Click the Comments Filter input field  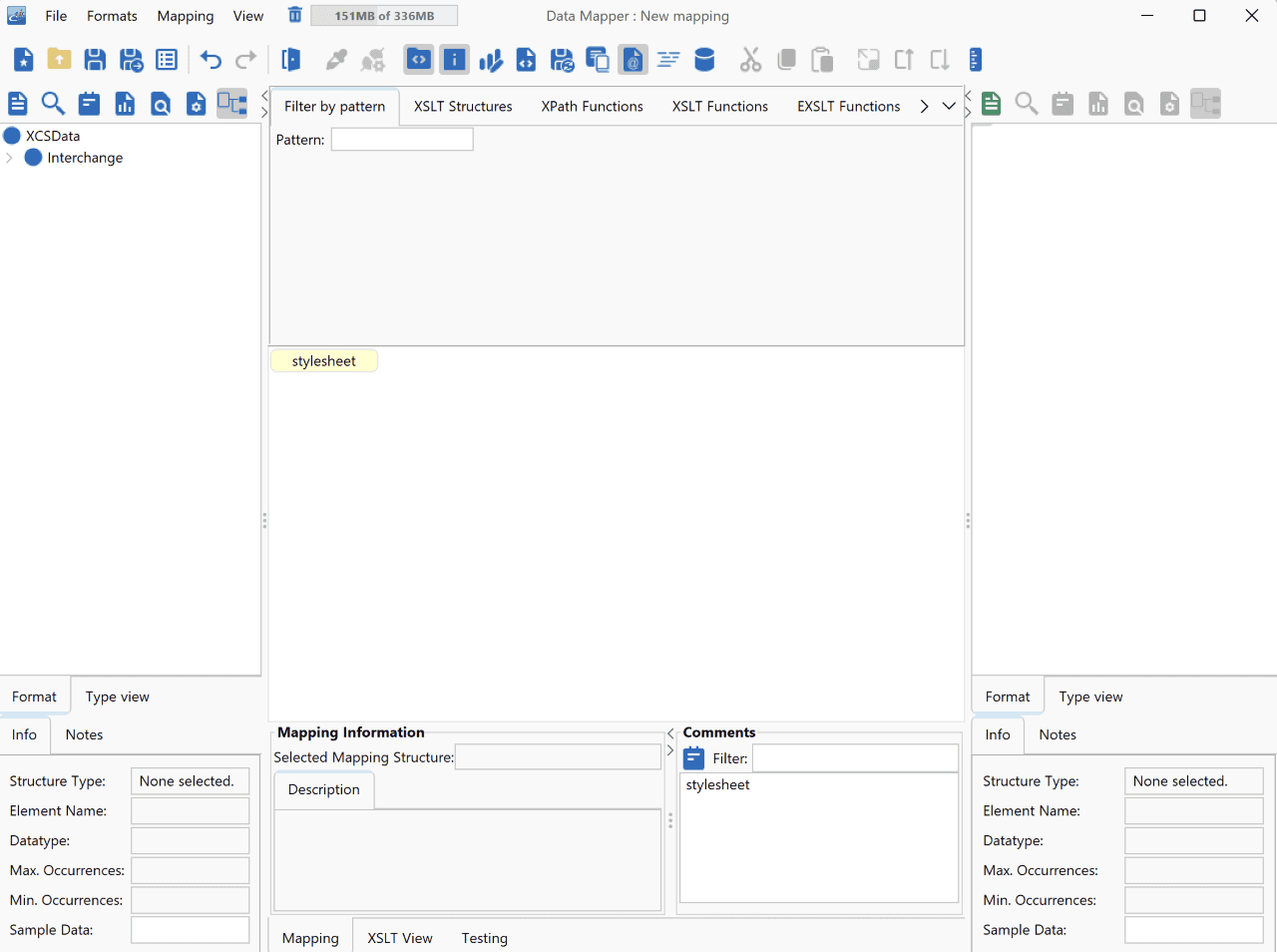tap(855, 758)
